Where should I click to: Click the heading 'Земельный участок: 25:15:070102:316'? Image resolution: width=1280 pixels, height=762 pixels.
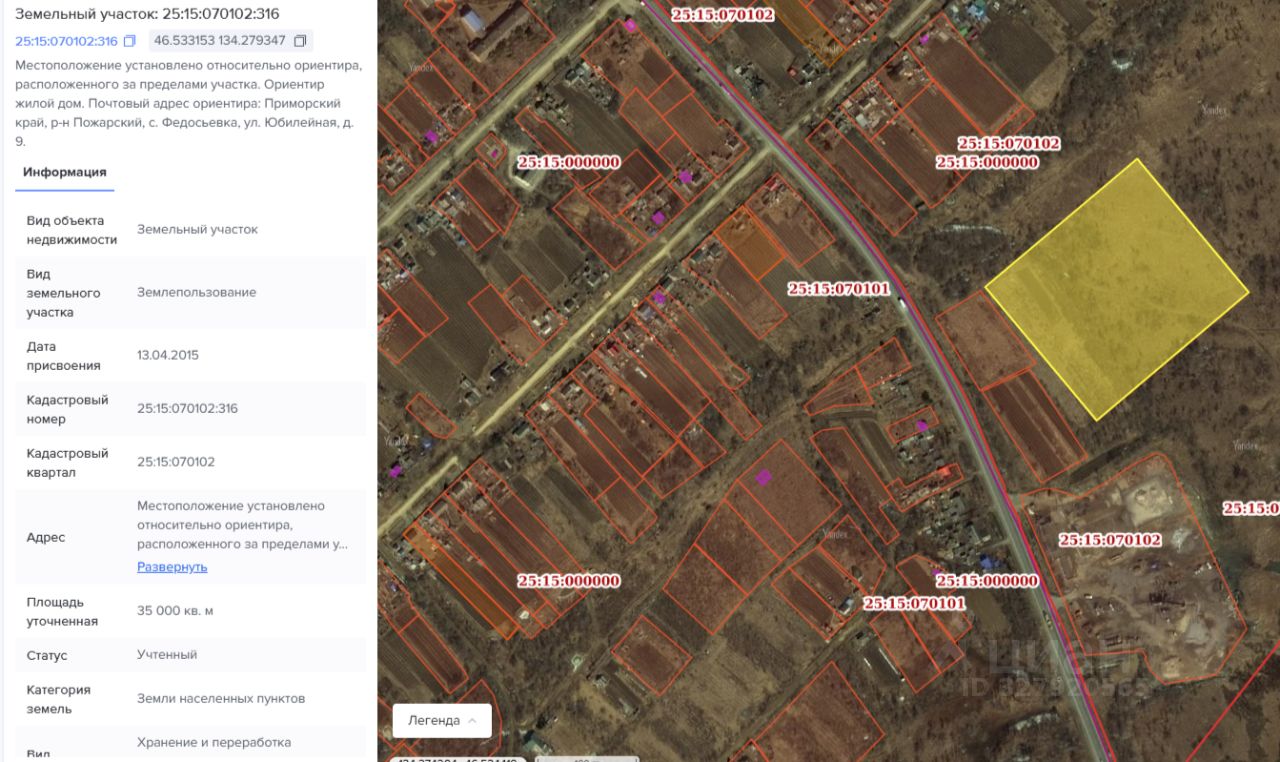tap(147, 14)
